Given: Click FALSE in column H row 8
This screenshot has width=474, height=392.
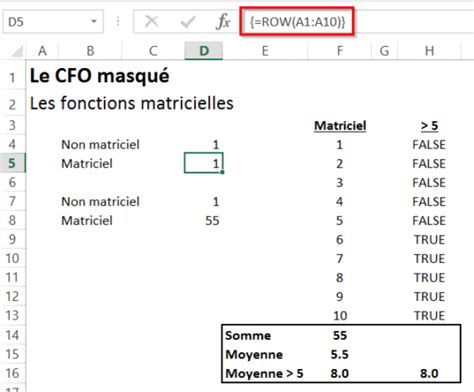Looking at the screenshot, I should tap(429, 221).
